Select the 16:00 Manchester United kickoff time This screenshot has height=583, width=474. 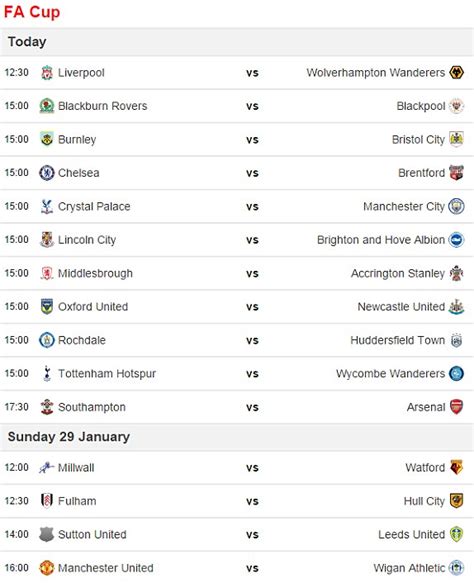(17, 568)
